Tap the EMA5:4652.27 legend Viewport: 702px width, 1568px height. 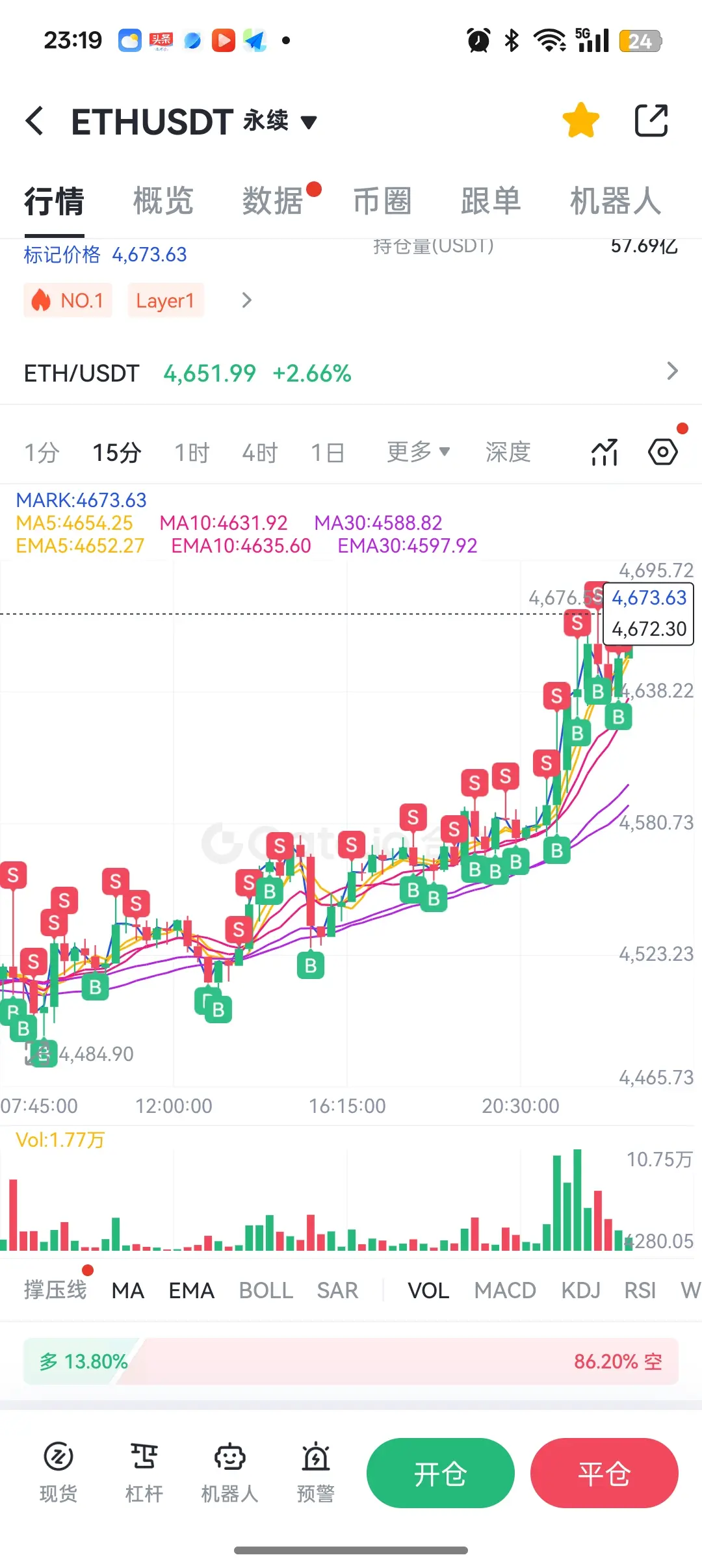click(80, 545)
